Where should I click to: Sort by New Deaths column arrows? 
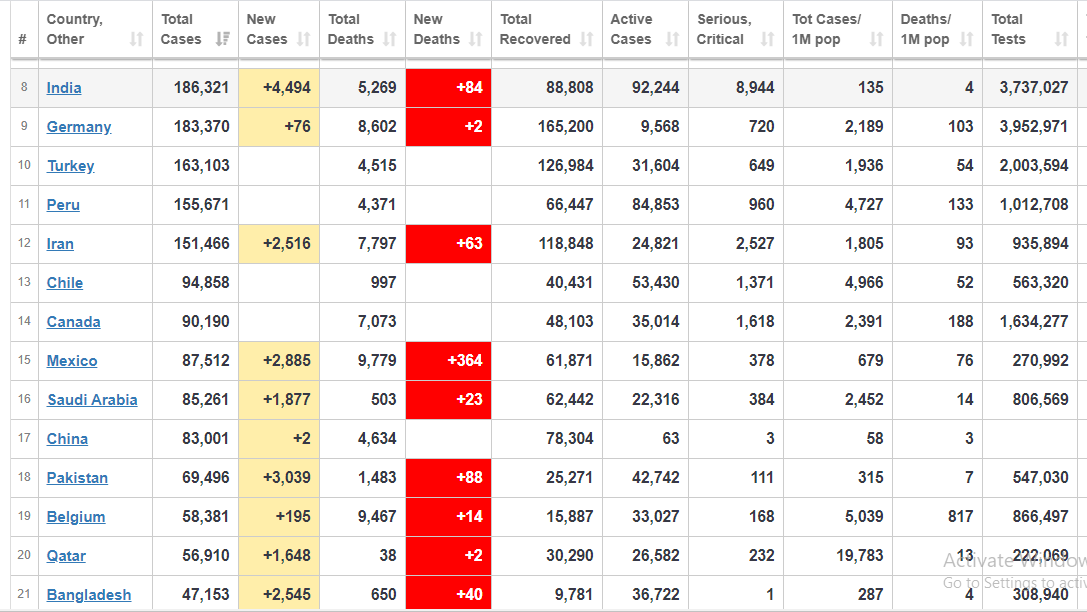[x=476, y=40]
